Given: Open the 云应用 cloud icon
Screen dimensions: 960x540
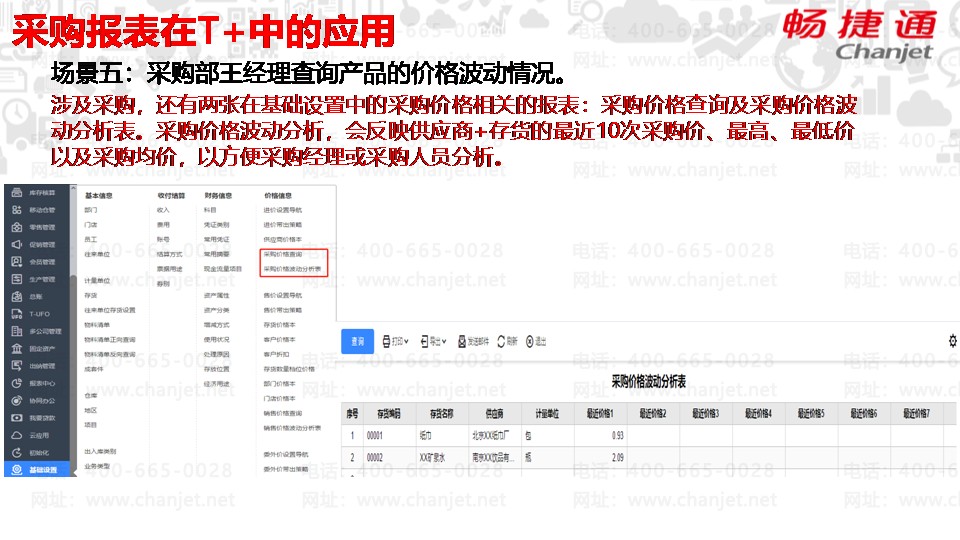Looking at the screenshot, I should (17, 435).
